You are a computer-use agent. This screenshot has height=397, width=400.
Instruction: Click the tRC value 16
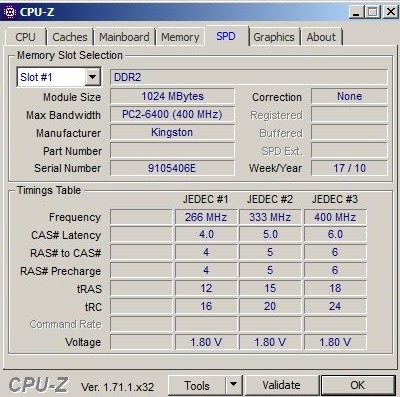pyautogui.click(x=206, y=306)
